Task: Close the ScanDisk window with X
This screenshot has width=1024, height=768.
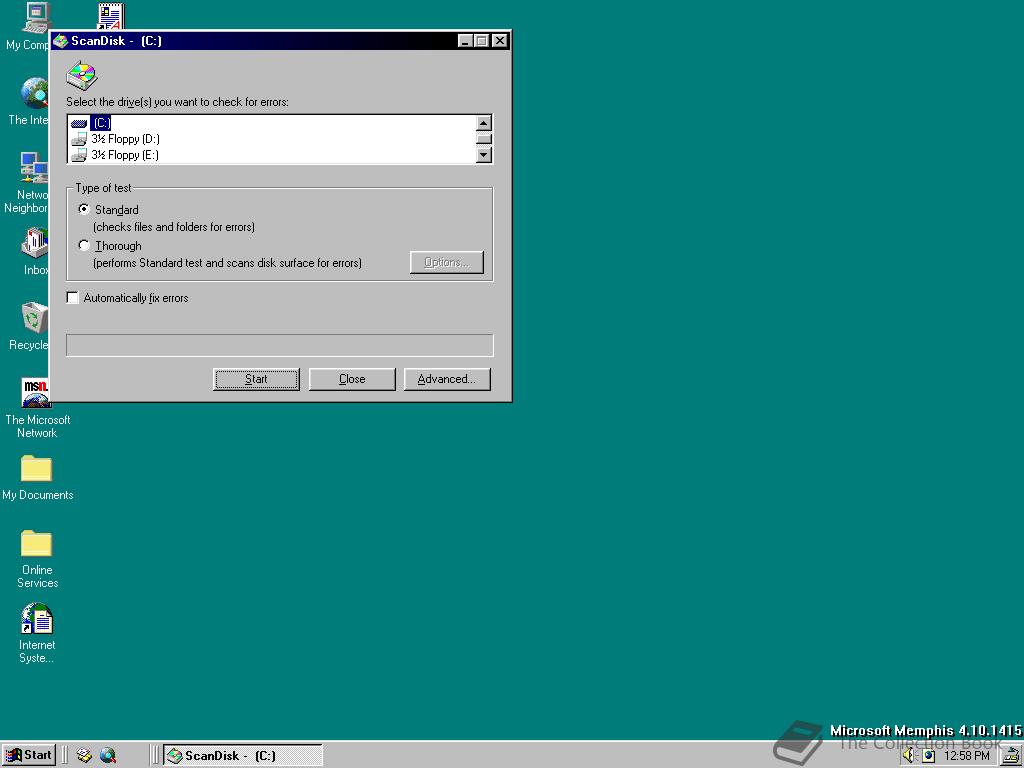Action: point(500,40)
